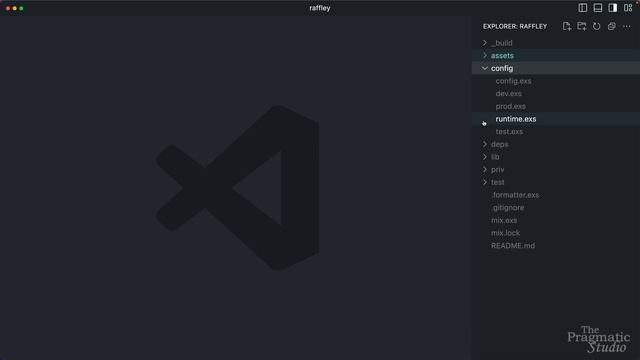Click the New Folder icon in Explorer
Viewport: 640px width, 360px height.
pos(582,27)
